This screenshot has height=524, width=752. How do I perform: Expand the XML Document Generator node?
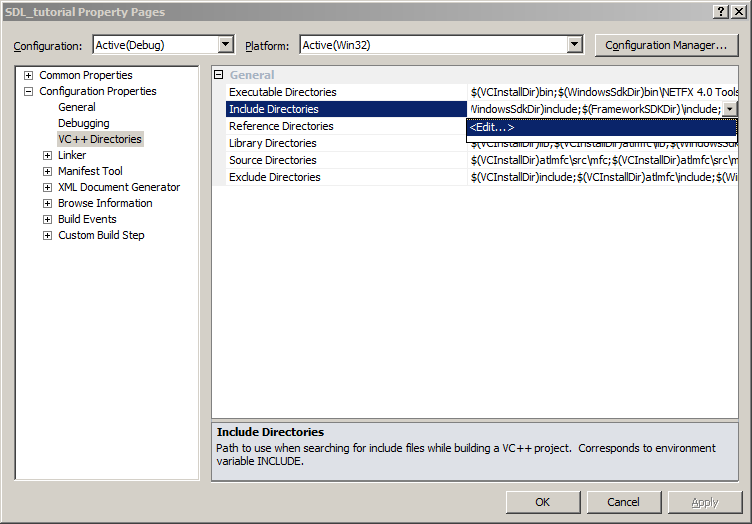click(47, 187)
